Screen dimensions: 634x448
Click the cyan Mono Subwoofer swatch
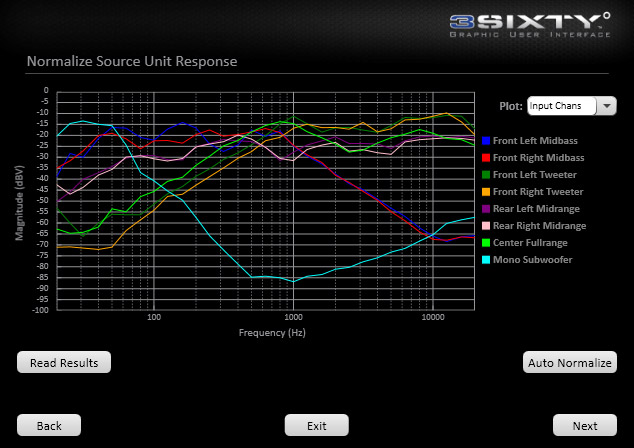click(486, 260)
